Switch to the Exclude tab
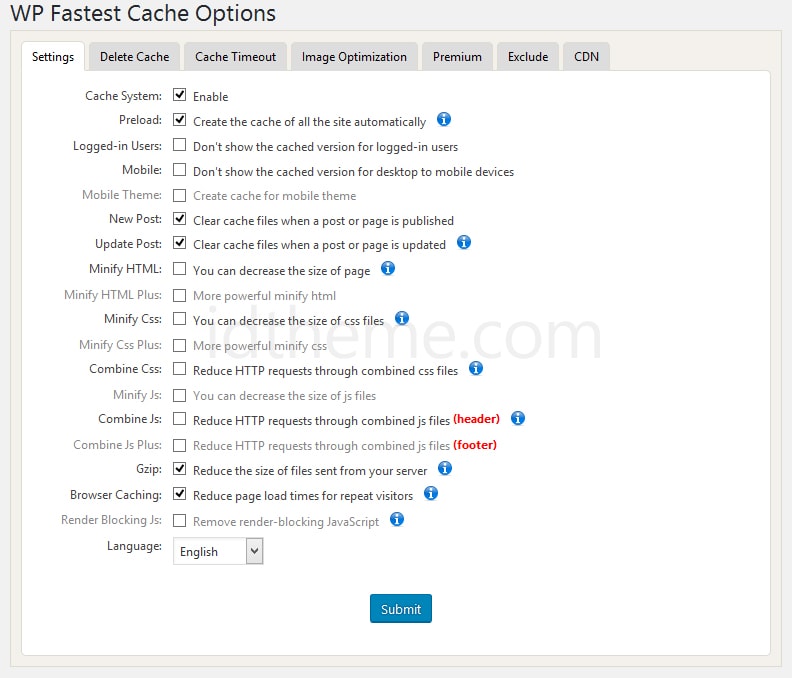792x678 pixels. pos(528,57)
